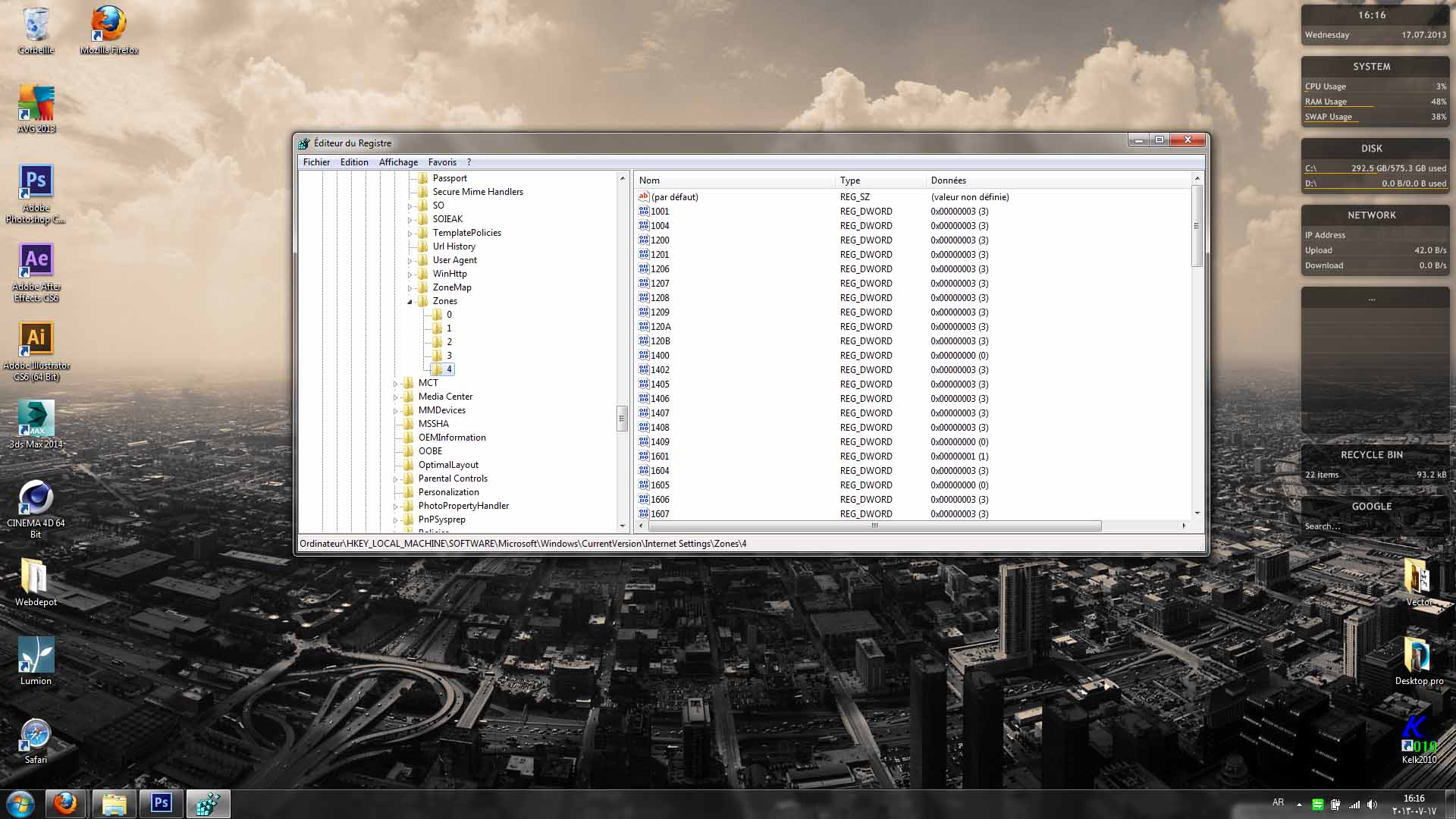Select the Parental Controls key
1456x819 pixels.
453,479
